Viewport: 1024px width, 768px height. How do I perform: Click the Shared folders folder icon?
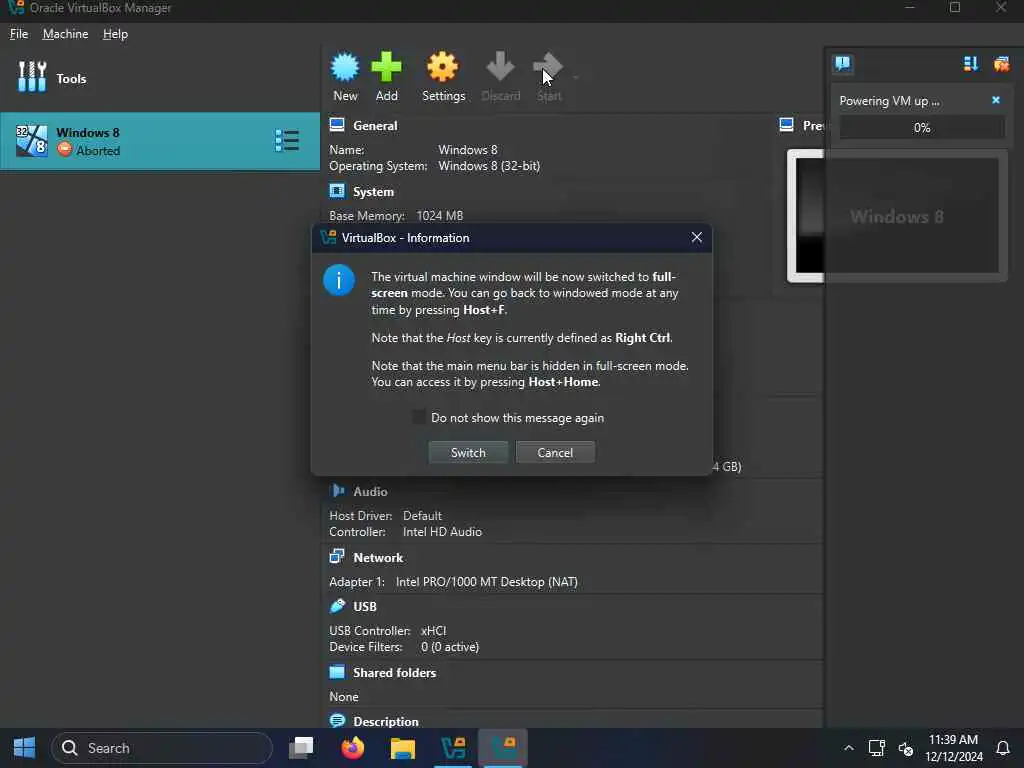tap(337, 672)
